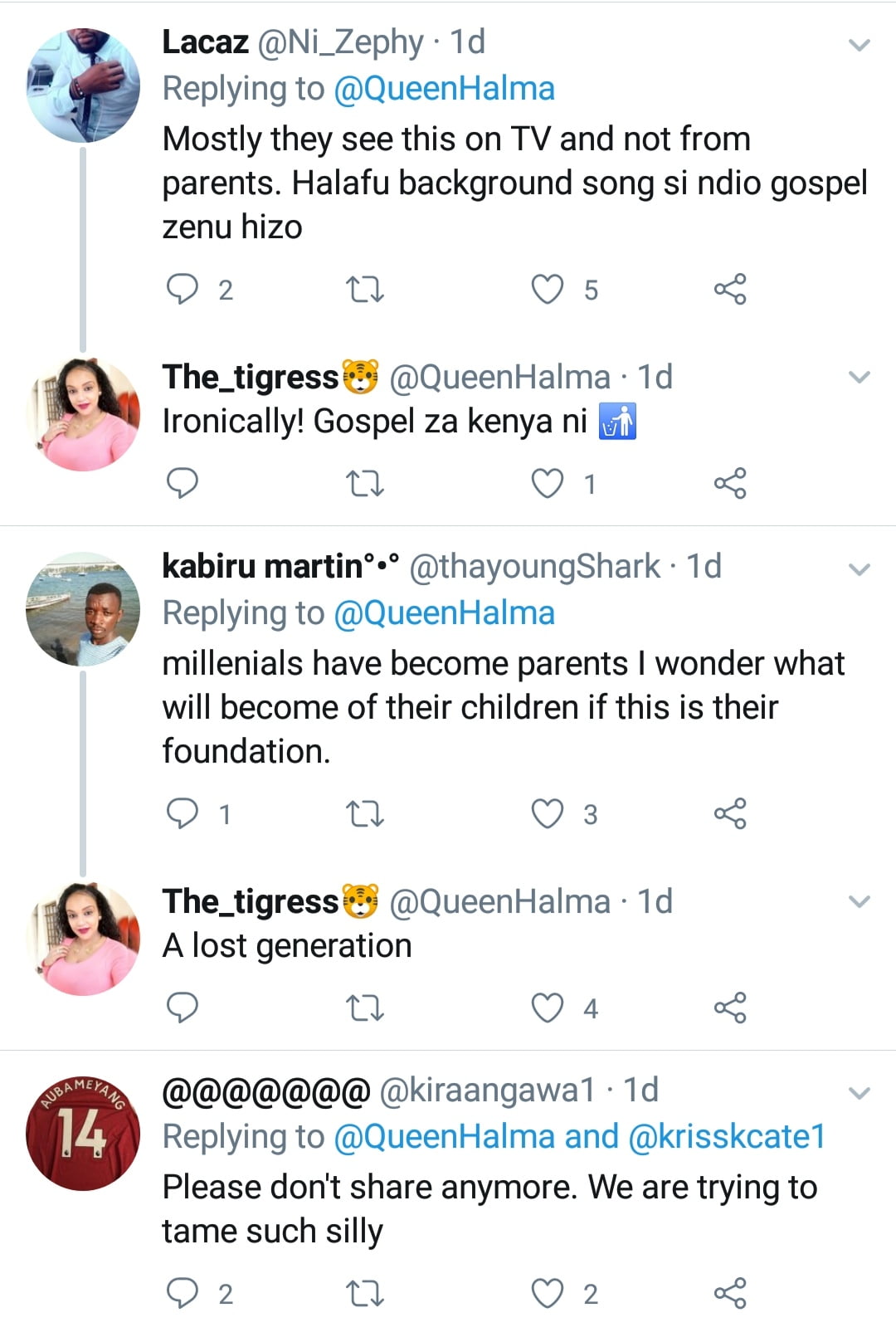
Task: Retweet the 'A lost generation' tweet
Action: [x=364, y=1008]
